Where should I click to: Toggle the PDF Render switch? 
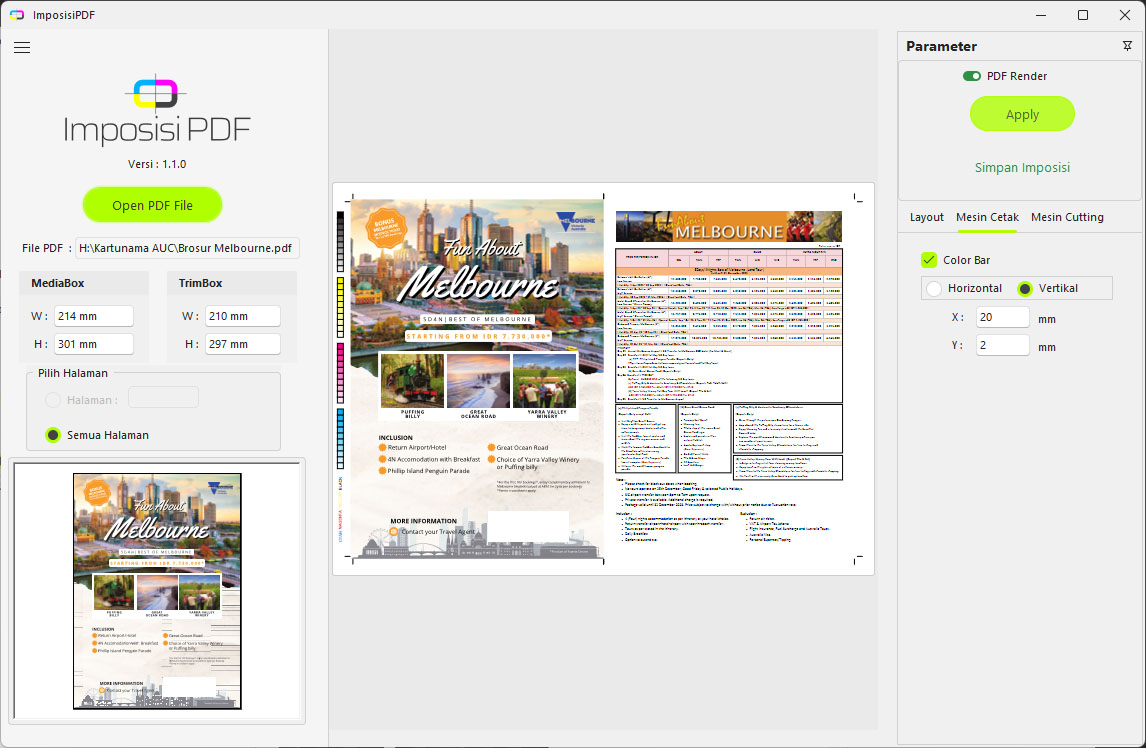coord(972,76)
